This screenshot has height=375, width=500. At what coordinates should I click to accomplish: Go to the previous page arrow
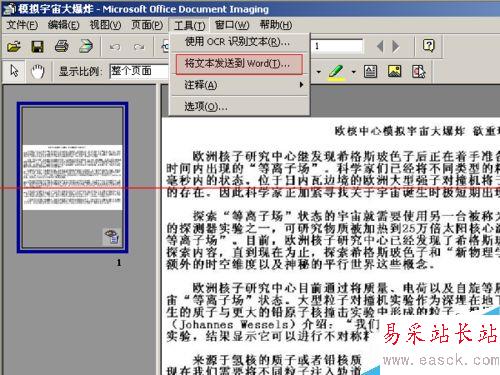click(380, 46)
